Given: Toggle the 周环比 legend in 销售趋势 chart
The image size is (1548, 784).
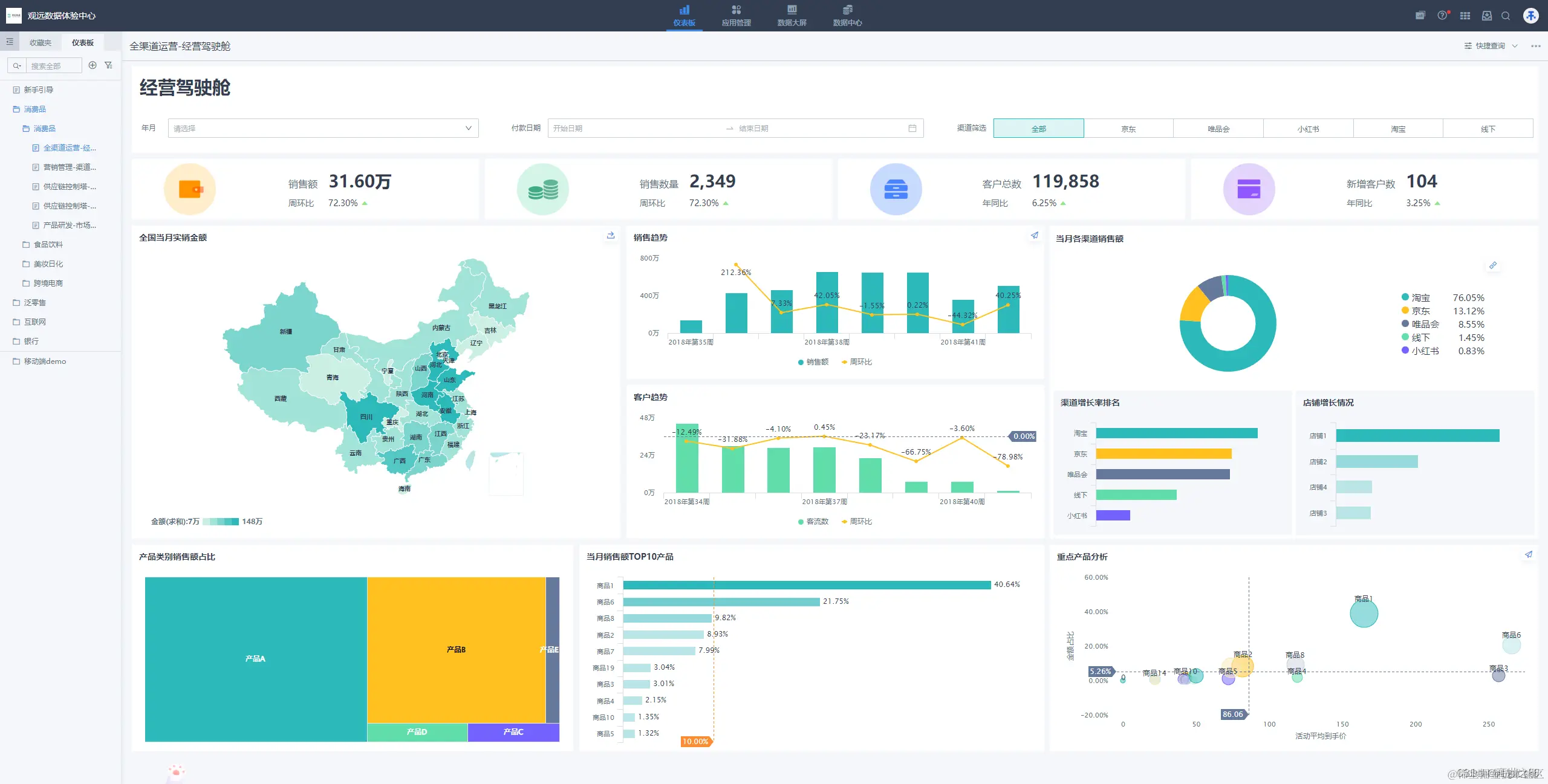Looking at the screenshot, I should point(856,362).
